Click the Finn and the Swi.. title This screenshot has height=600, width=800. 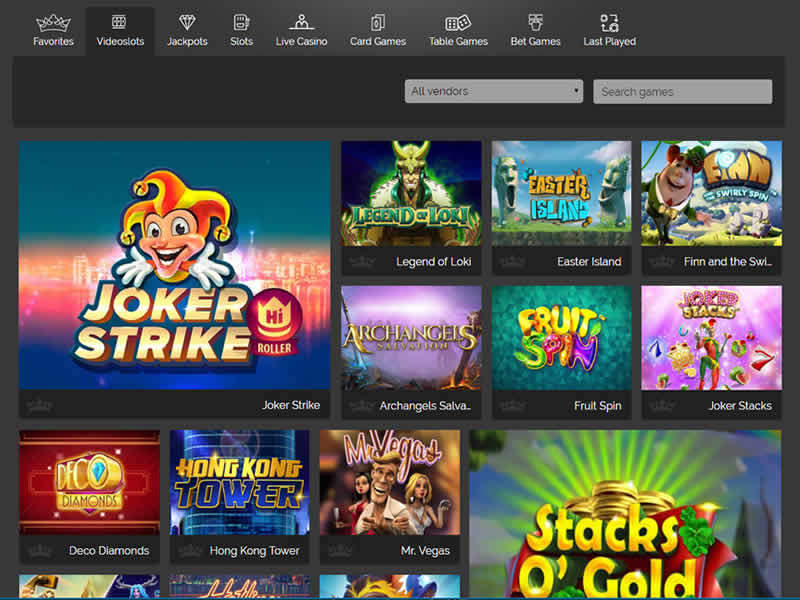tap(728, 262)
